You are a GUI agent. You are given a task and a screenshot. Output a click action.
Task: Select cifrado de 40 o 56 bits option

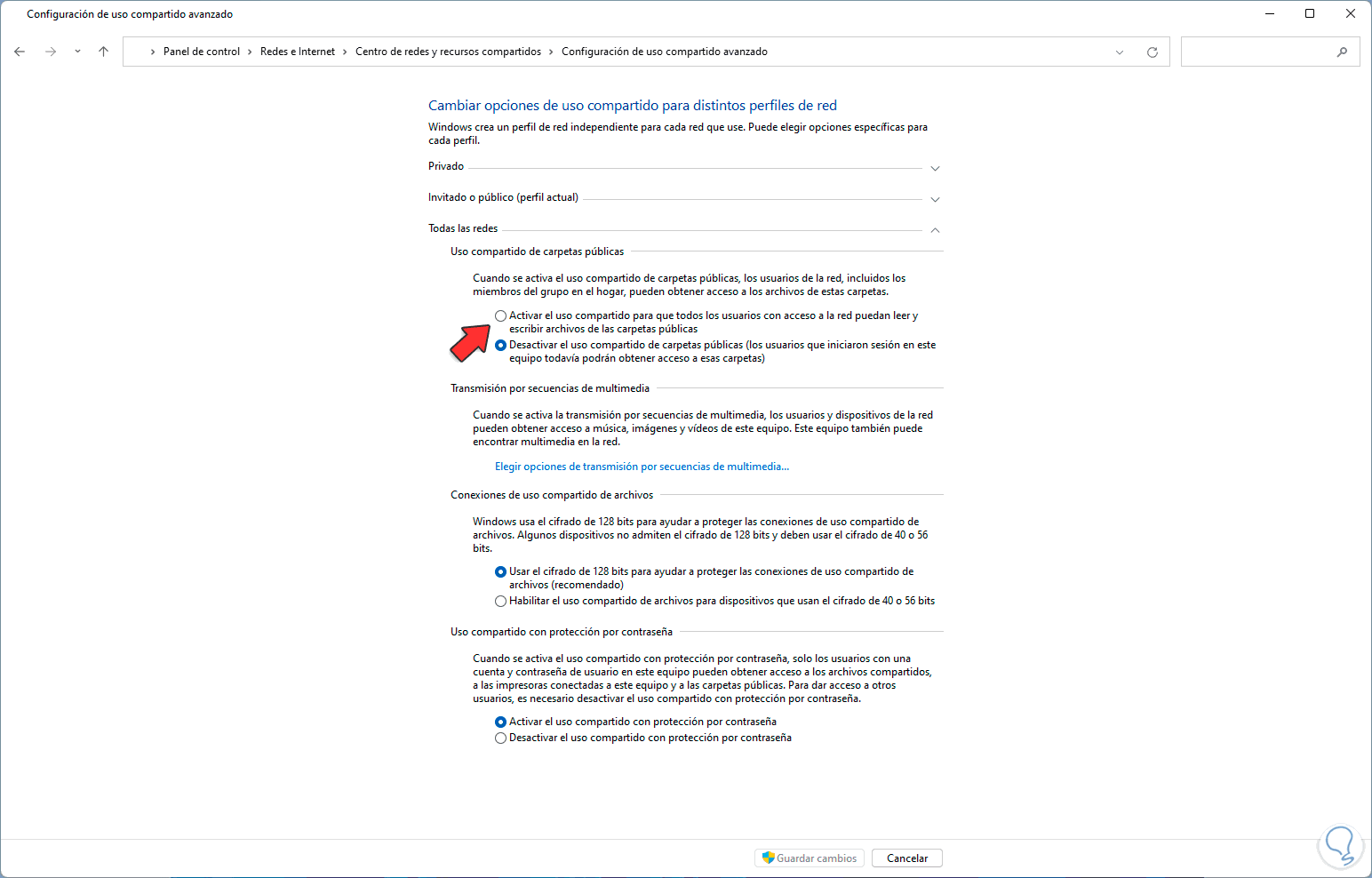(x=501, y=601)
